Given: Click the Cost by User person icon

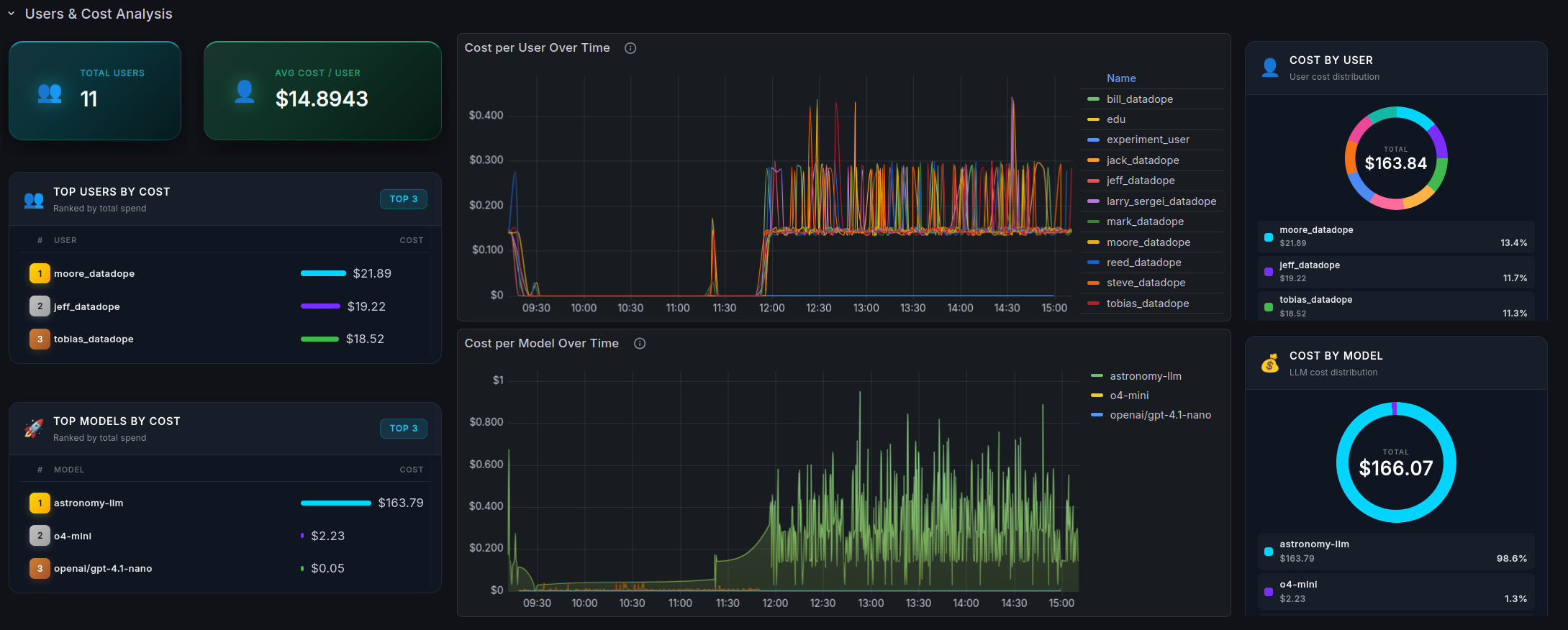Looking at the screenshot, I should point(1270,68).
